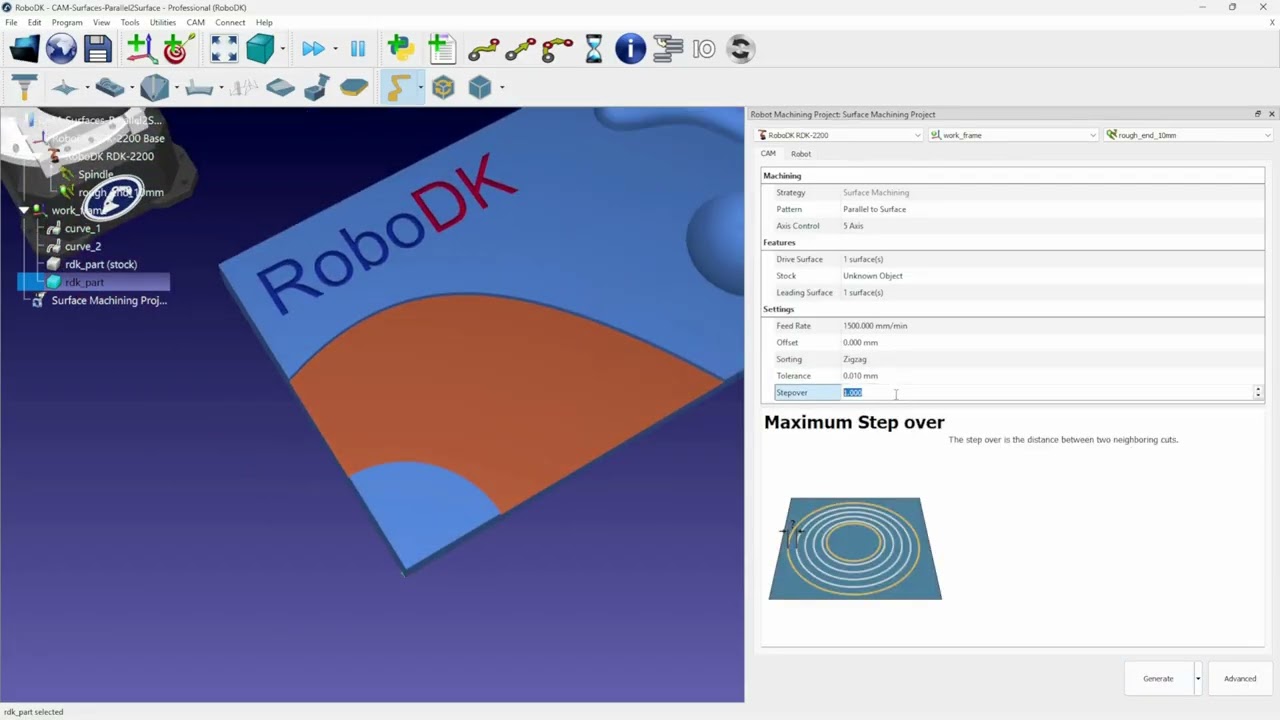Open dropdown beside the blue cube CAM icon

pos(501,88)
